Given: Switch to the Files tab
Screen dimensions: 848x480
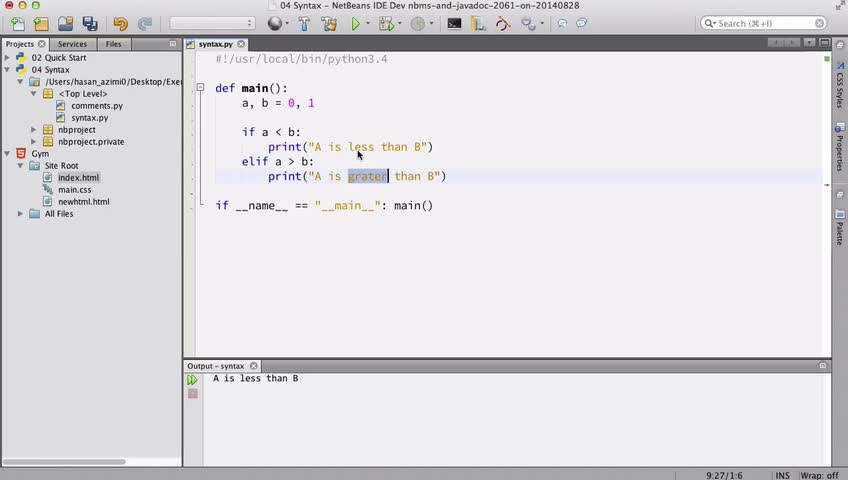Looking at the screenshot, I should click(x=114, y=44).
